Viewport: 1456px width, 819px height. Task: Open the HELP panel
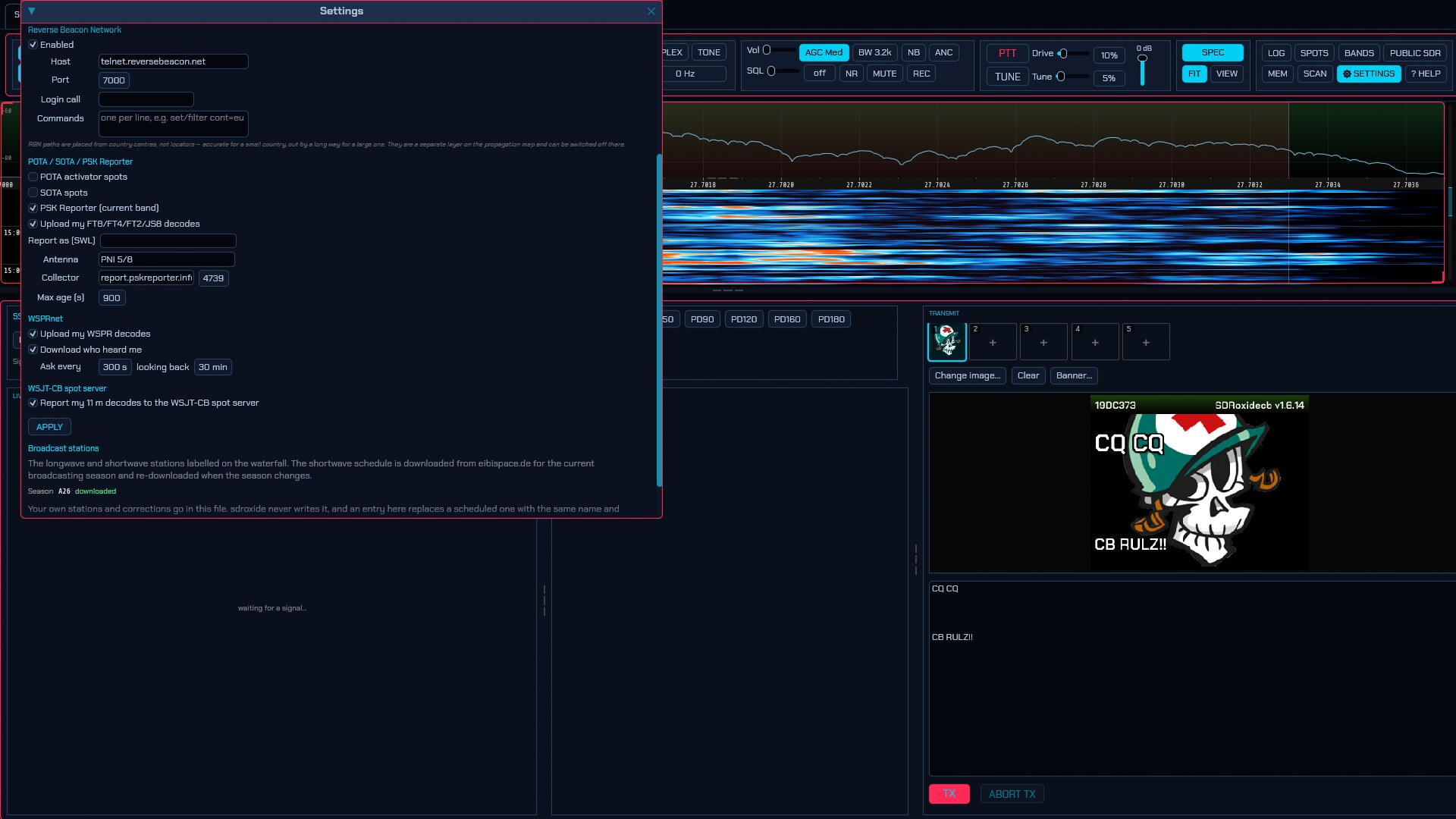pos(1426,74)
